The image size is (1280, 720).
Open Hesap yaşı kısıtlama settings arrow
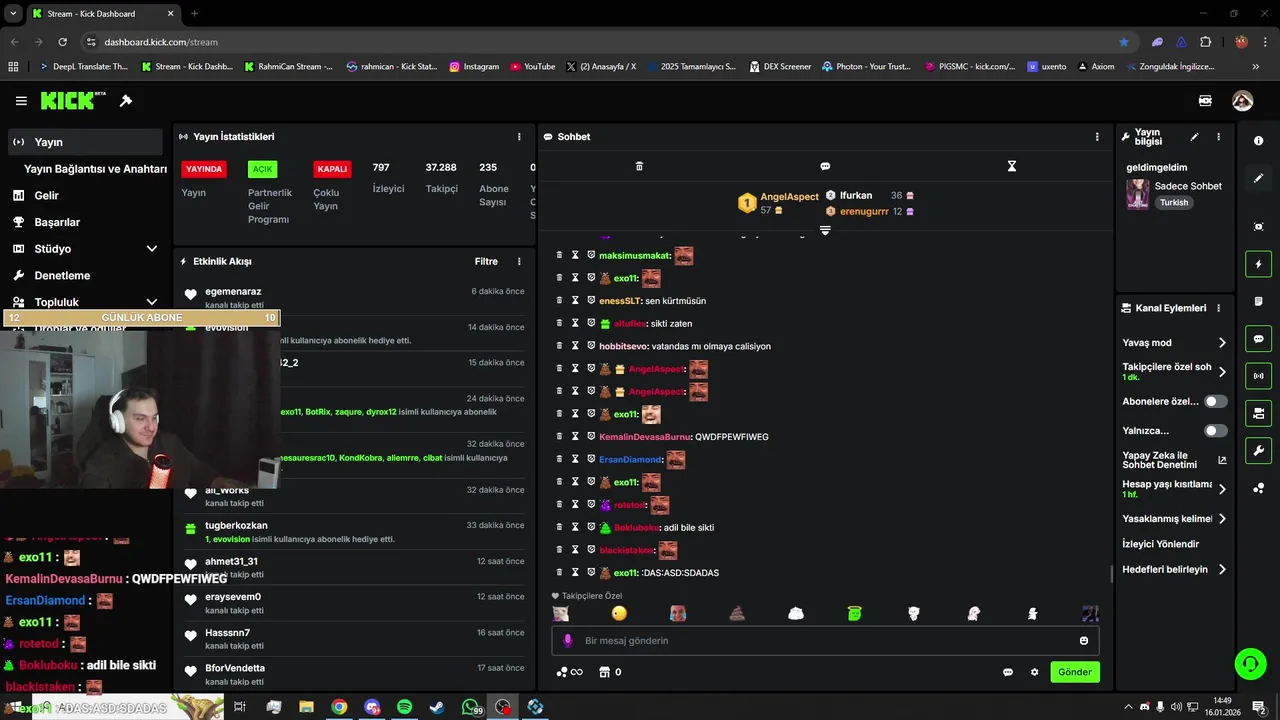coord(1222,489)
